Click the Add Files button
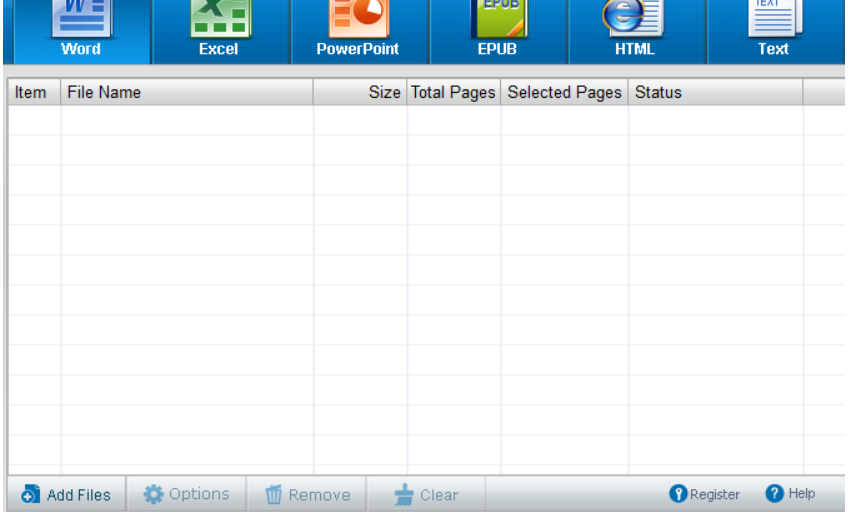 pyautogui.click(x=67, y=494)
